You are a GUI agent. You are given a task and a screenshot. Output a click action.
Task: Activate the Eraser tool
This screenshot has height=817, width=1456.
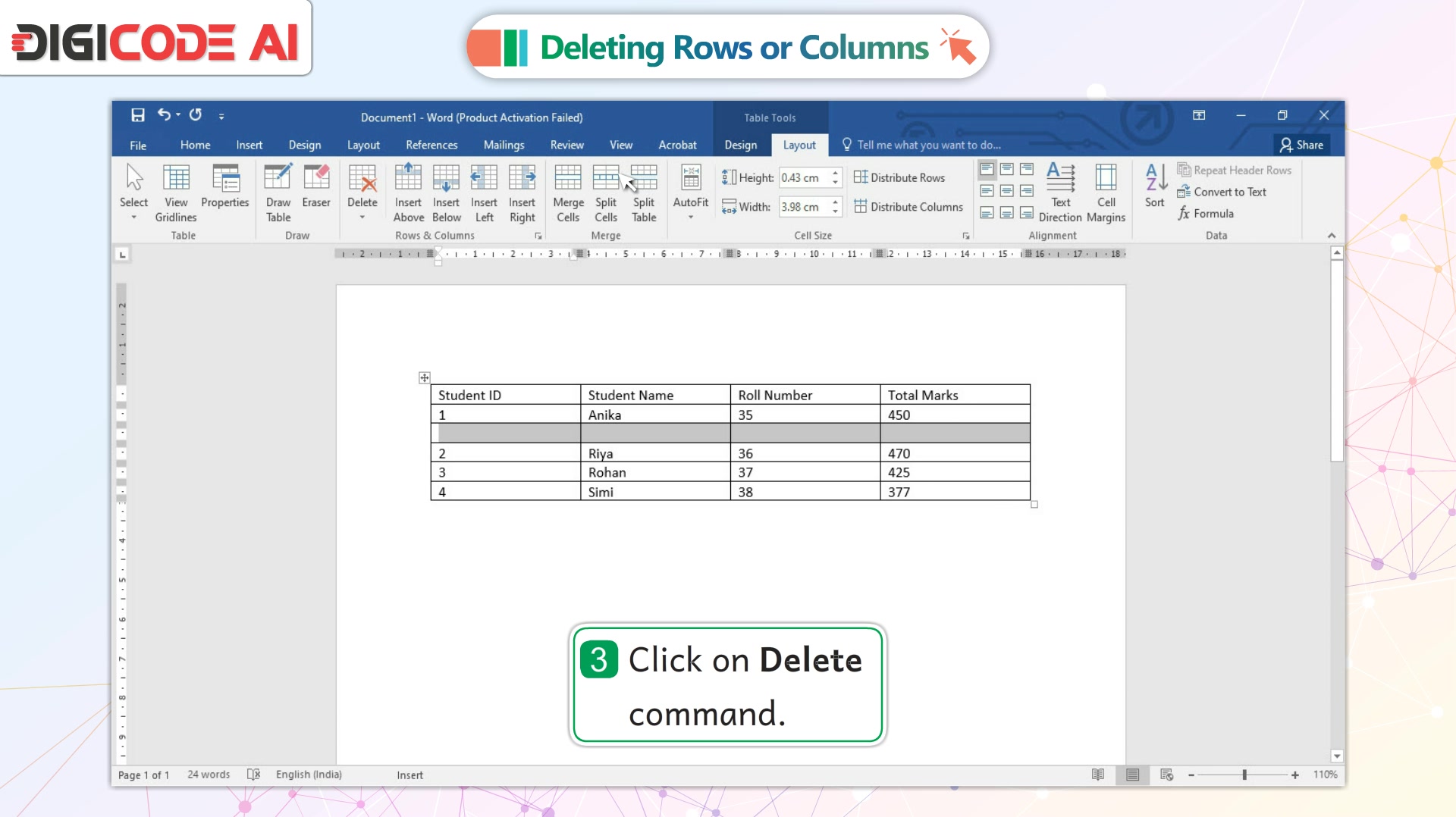(316, 186)
